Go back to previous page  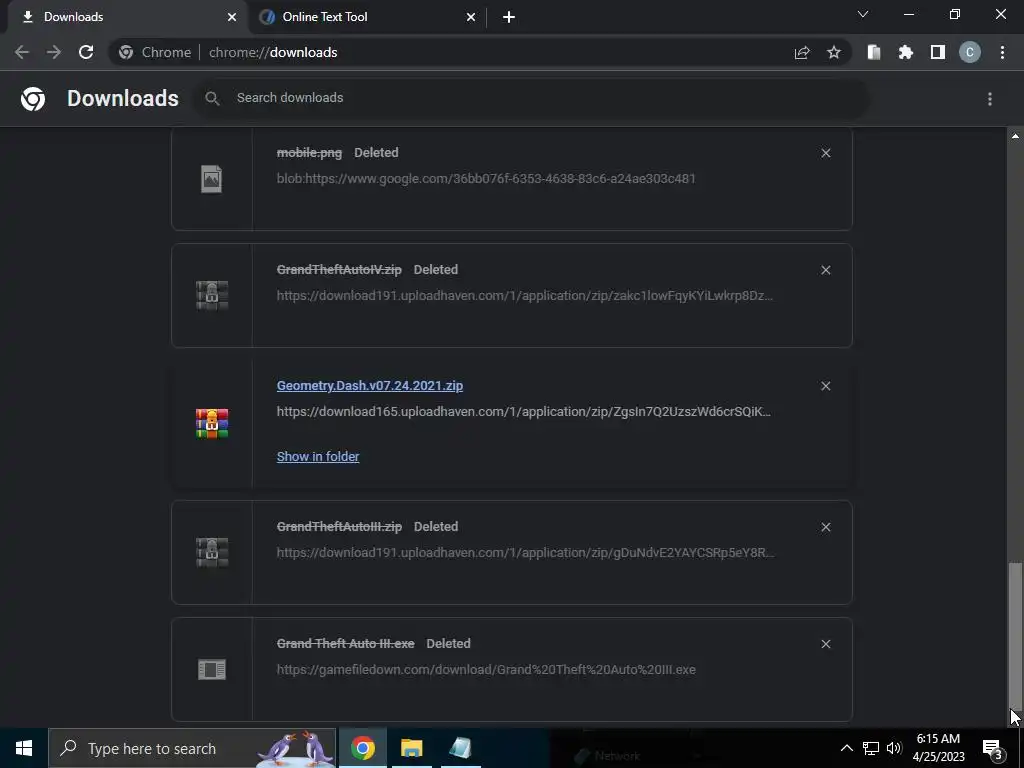pos(22,52)
